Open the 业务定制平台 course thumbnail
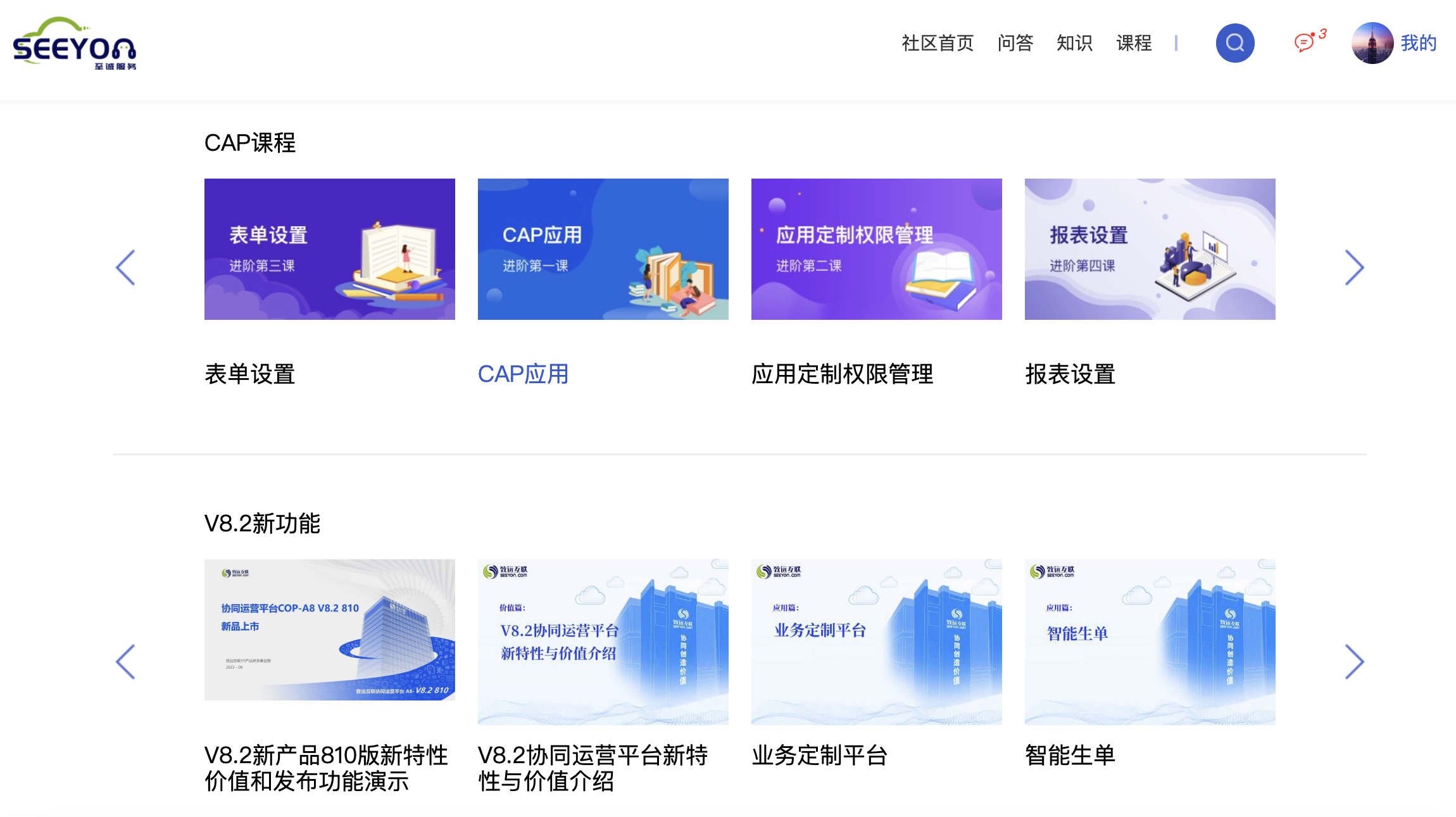The image size is (1456, 817). 876,641
